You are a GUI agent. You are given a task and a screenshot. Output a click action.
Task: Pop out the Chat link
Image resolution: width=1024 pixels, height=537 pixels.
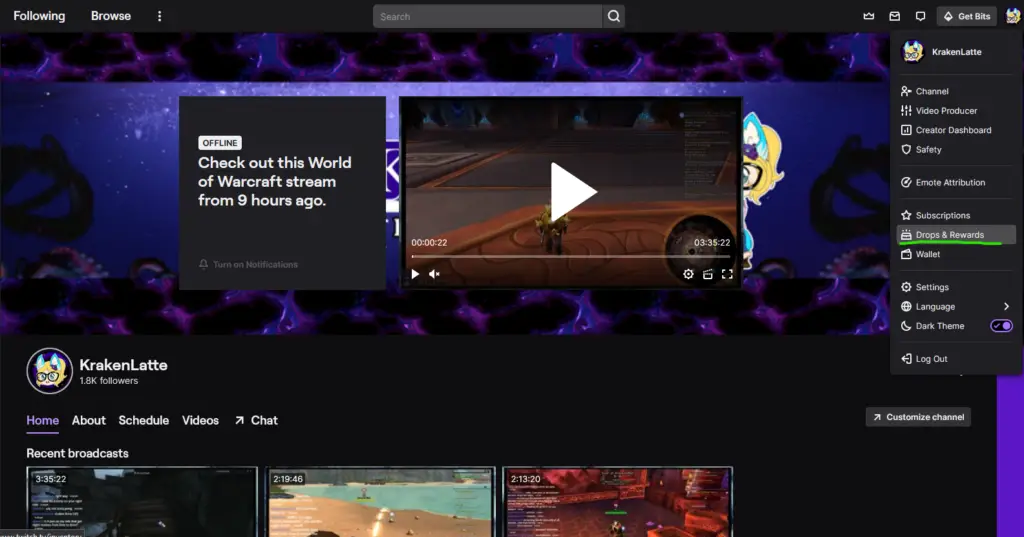pos(256,421)
